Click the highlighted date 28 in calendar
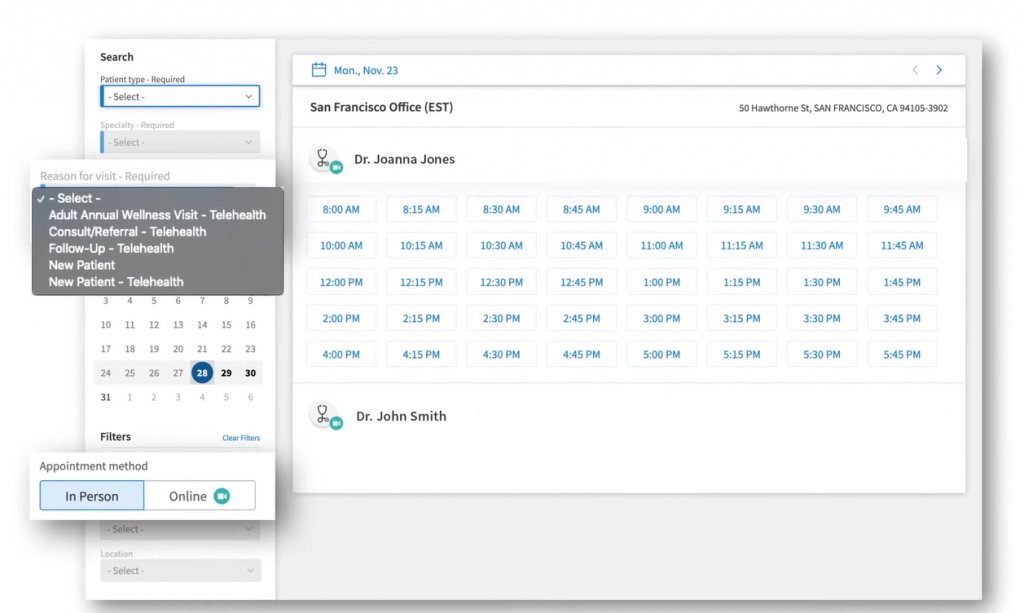Viewport: 1024px width, 613px height. (202, 373)
